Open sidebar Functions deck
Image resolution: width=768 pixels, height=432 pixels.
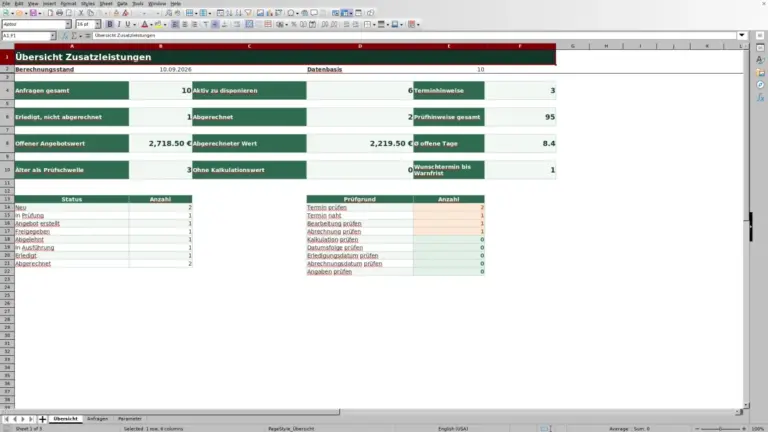point(760,97)
